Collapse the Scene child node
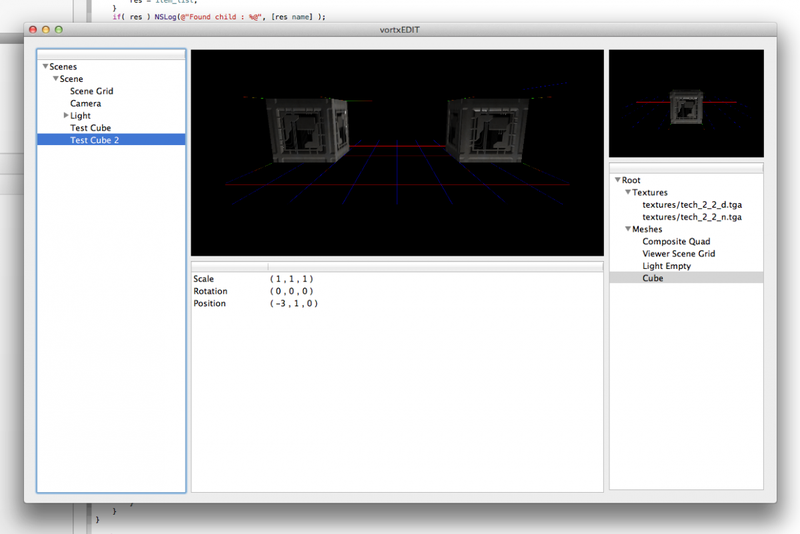The image size is (800, 534). 56,79
